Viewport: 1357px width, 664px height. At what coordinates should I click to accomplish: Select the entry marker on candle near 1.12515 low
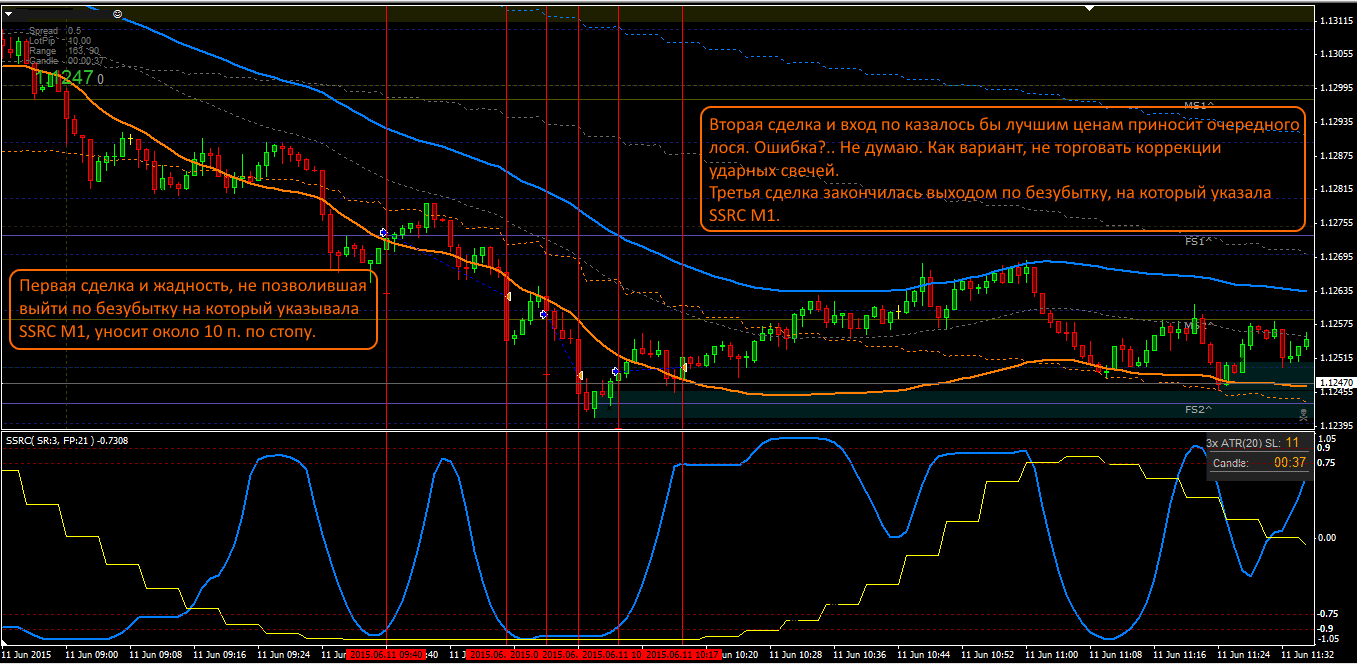[x=615, y=371]
